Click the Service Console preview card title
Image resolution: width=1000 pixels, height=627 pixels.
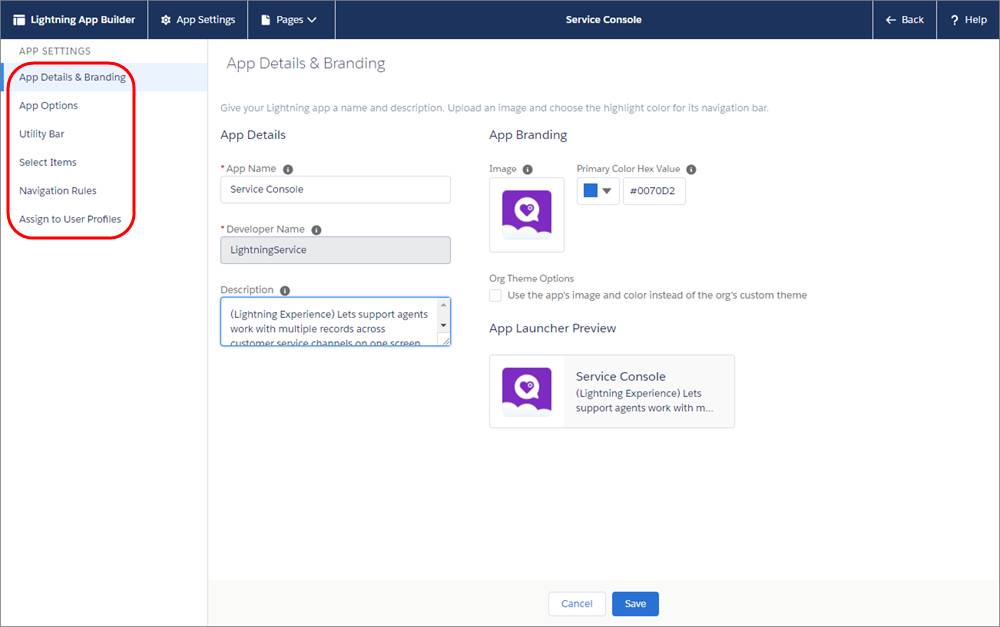tap(621, 376)
